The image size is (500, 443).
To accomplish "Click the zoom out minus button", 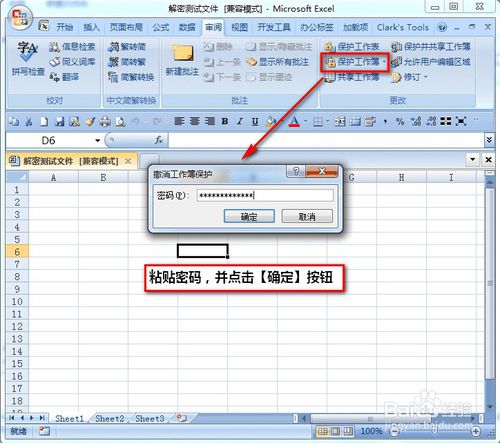I will (394, 432).
